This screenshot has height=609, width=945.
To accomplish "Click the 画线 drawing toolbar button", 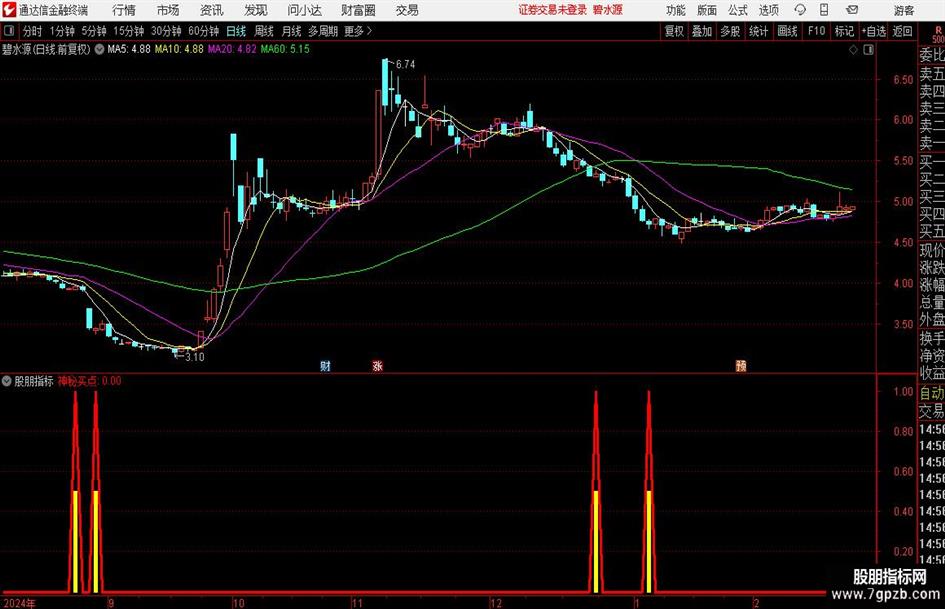I will (787, 31).
